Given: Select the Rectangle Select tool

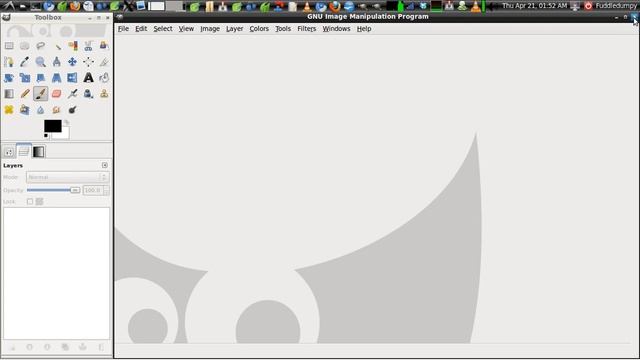Looking at the screenshot, I should [x=9, y=46].
